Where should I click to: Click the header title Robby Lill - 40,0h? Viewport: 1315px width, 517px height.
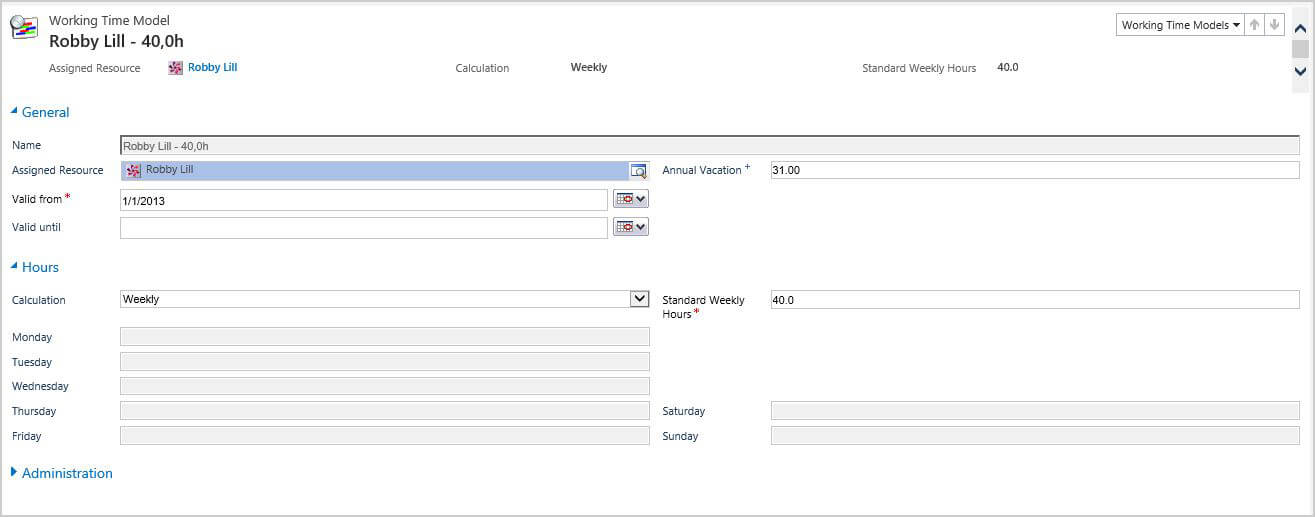[x=116, y=42]
